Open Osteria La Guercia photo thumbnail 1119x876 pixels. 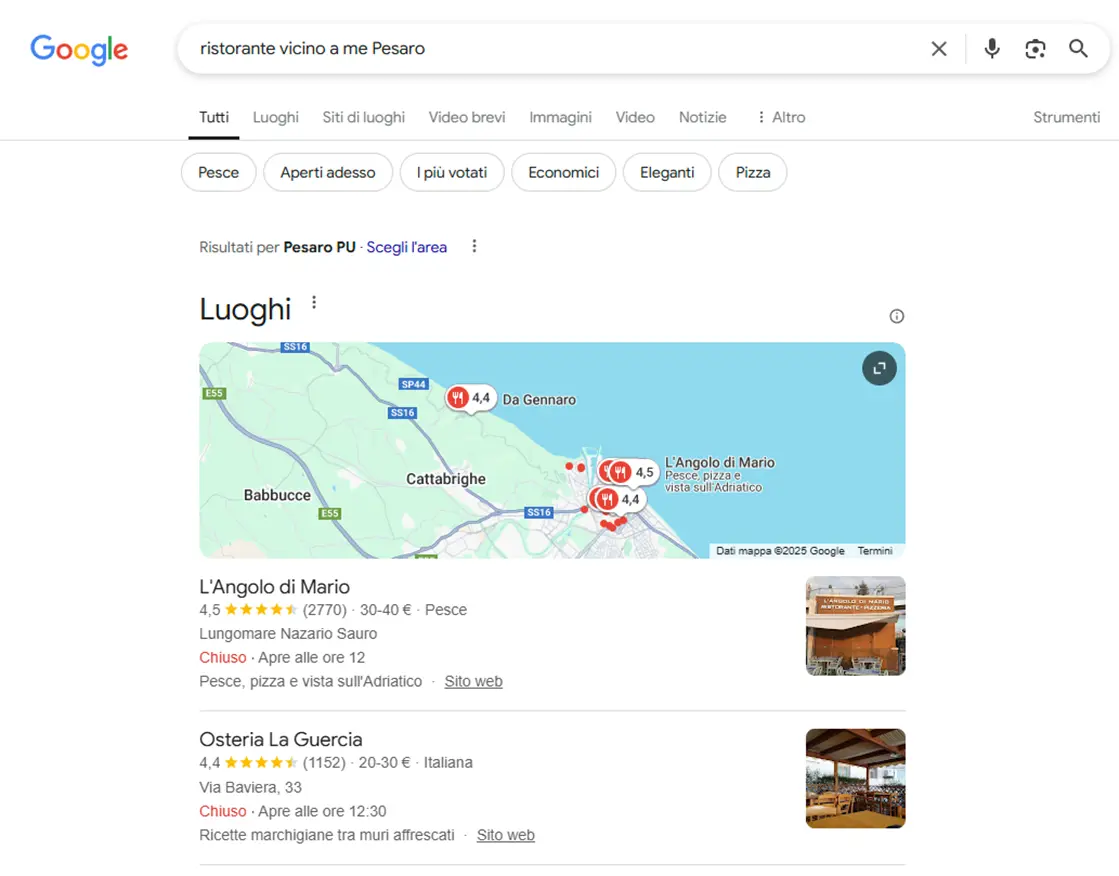click(x=855, y=778)
